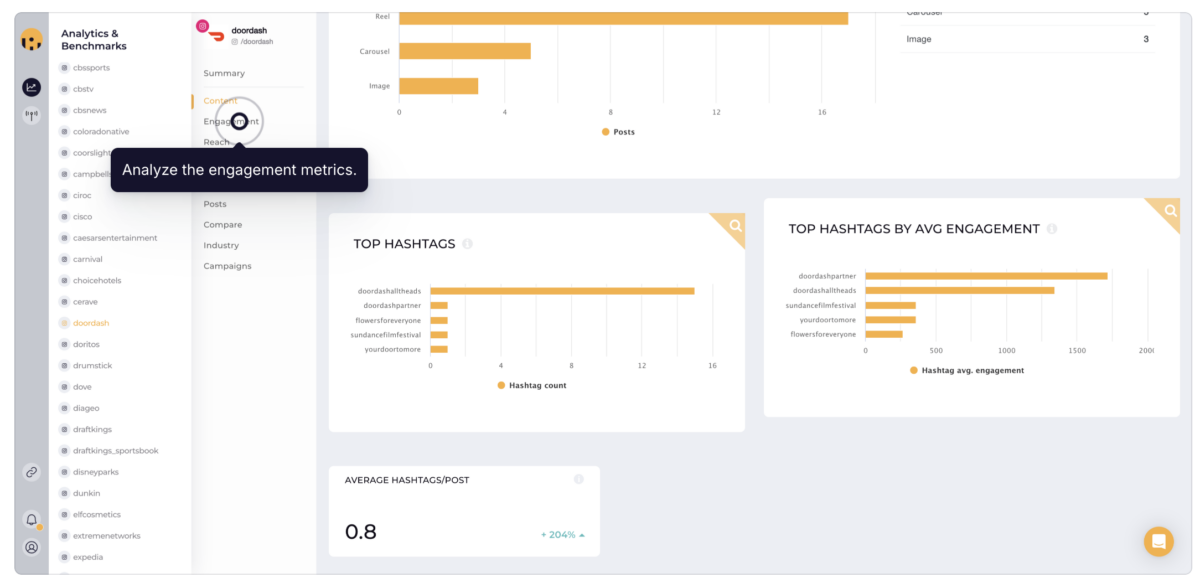This screenshot has height=588, width=1200.
Task: Toggle the Hashtag count legend
Action: 531,384
